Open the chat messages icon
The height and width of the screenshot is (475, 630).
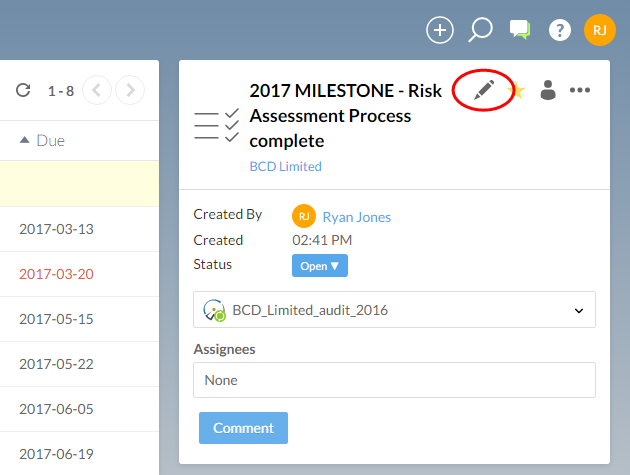520,30
